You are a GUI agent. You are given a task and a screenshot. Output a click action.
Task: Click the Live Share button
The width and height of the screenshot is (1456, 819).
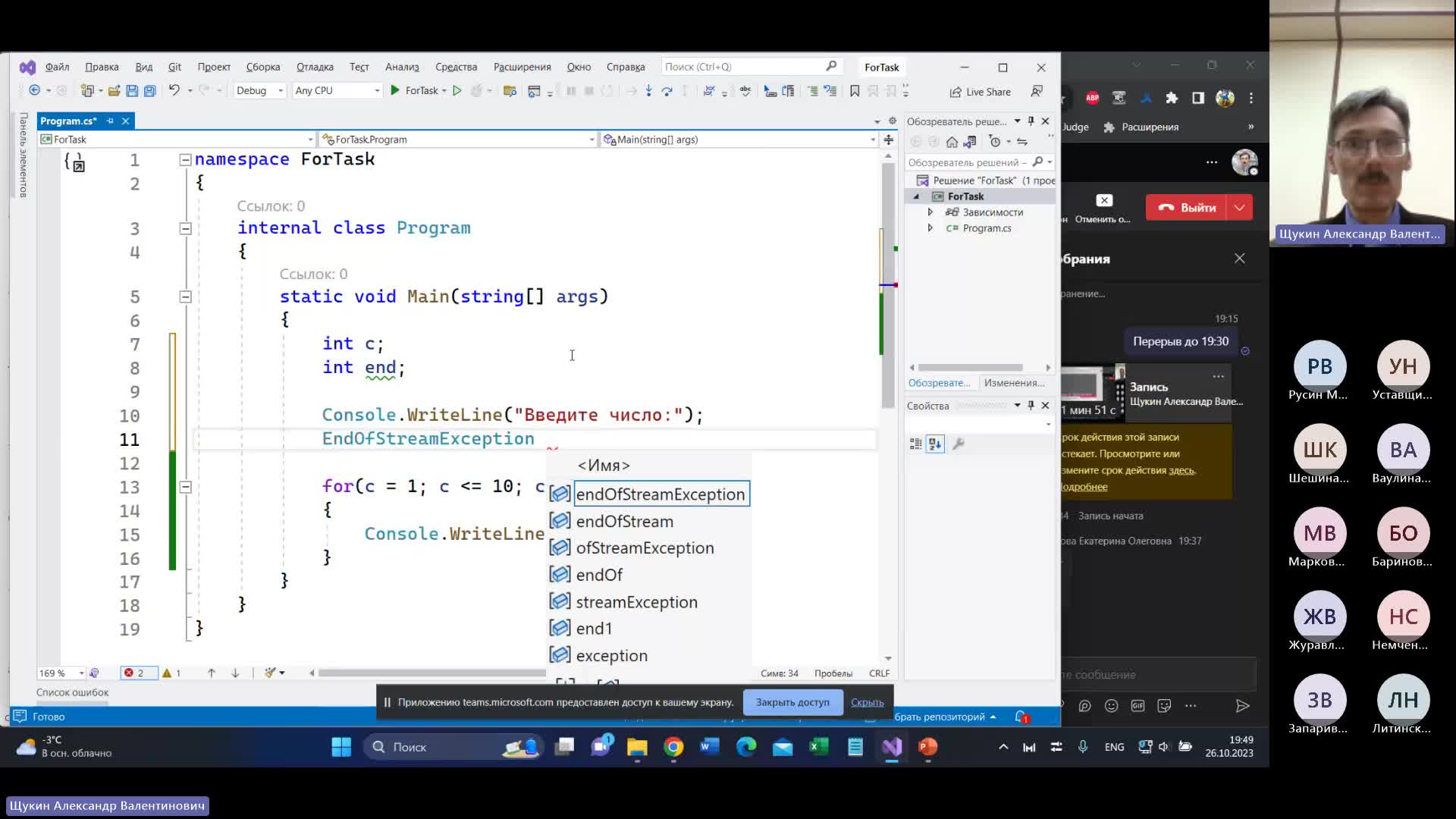[980, 92]
